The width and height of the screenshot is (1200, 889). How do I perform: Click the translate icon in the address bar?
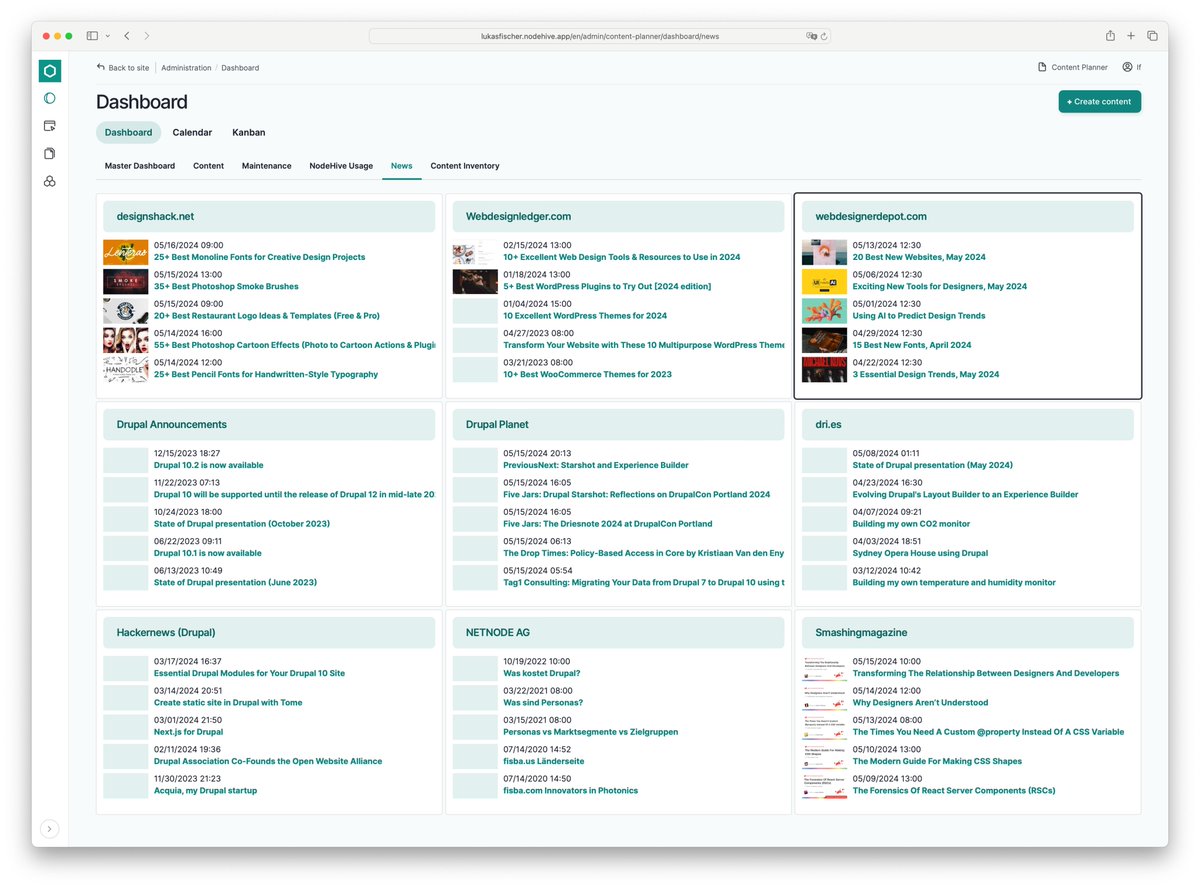coord(812,36)
